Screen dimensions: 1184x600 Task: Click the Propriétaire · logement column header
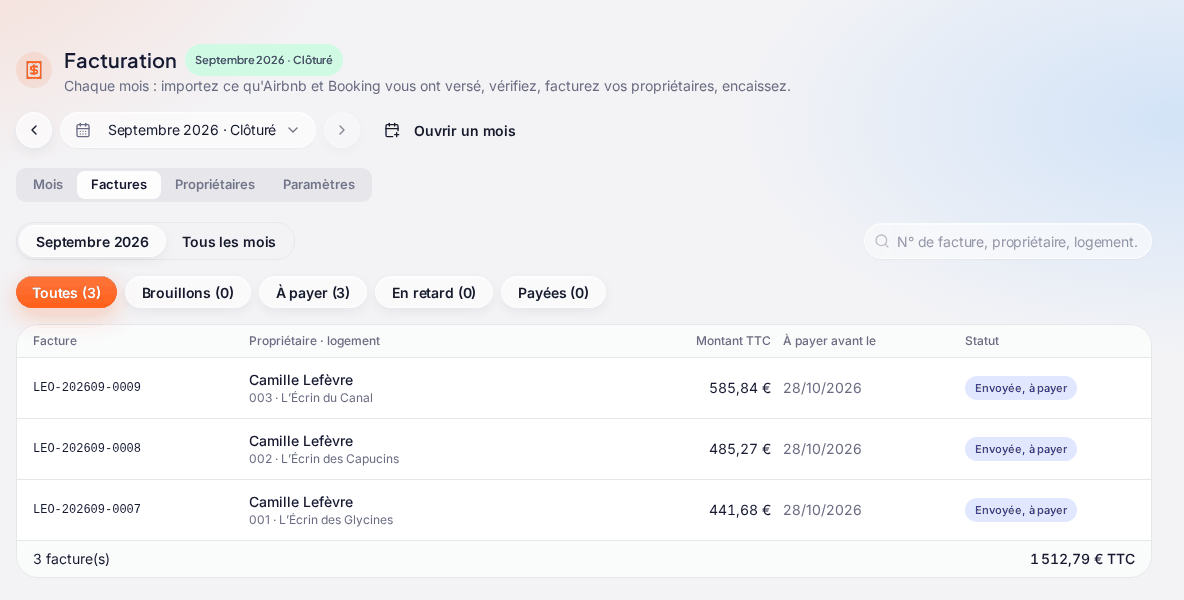(x=314, y=341)
